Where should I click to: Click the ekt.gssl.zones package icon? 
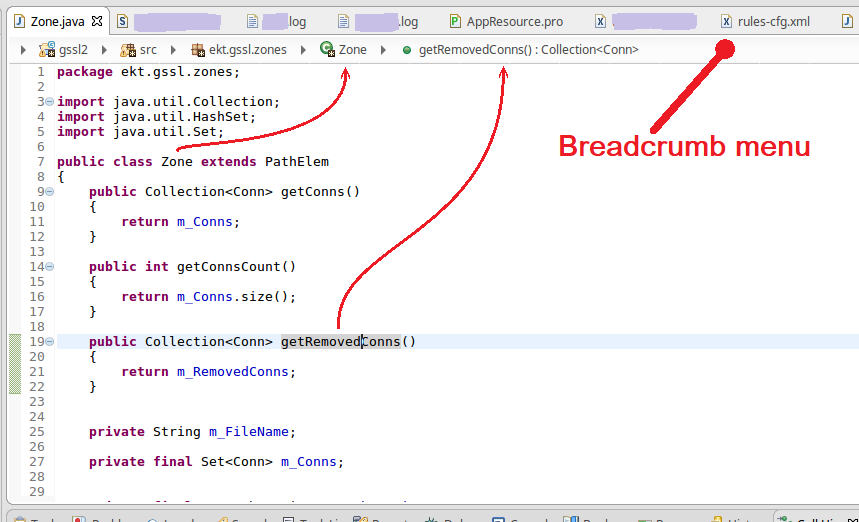pos(197,49)
